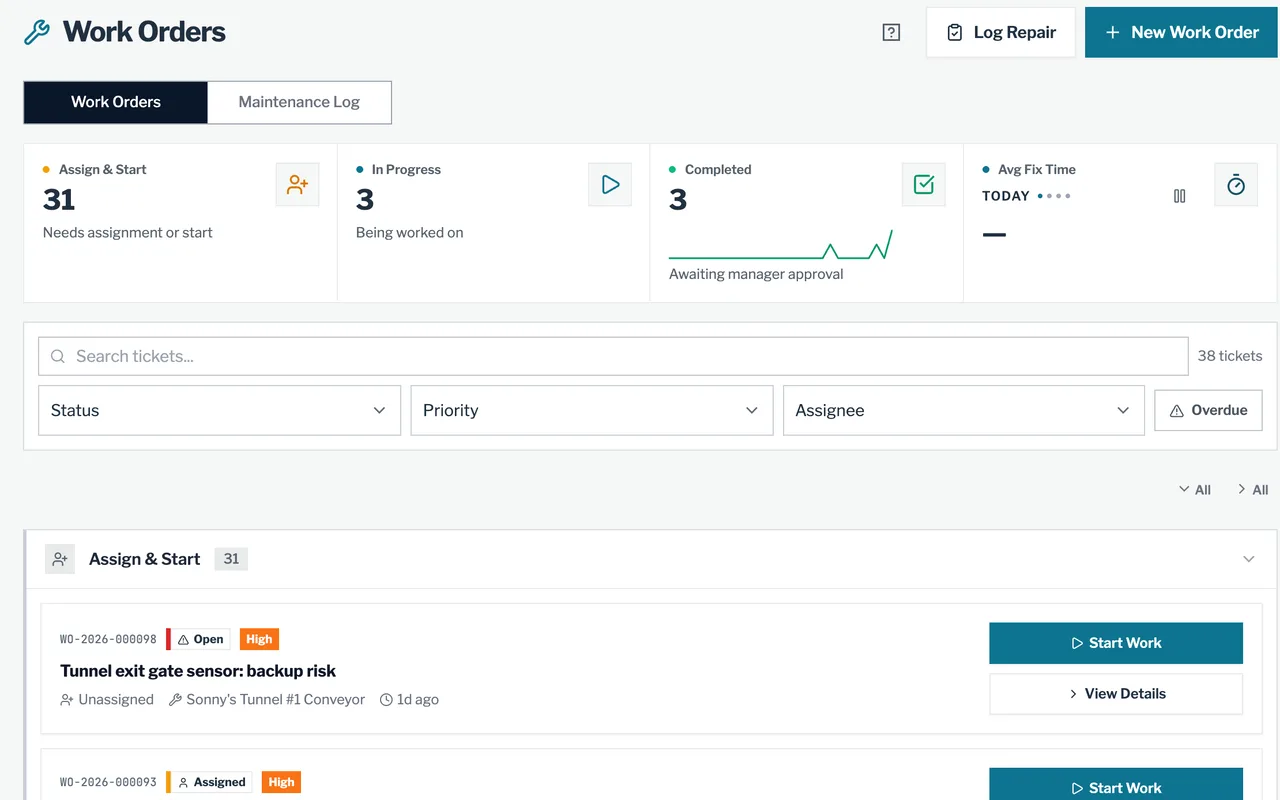1280x800 pixels.
Task: Click the Completed sparkline chart
Action: [781, 245]
